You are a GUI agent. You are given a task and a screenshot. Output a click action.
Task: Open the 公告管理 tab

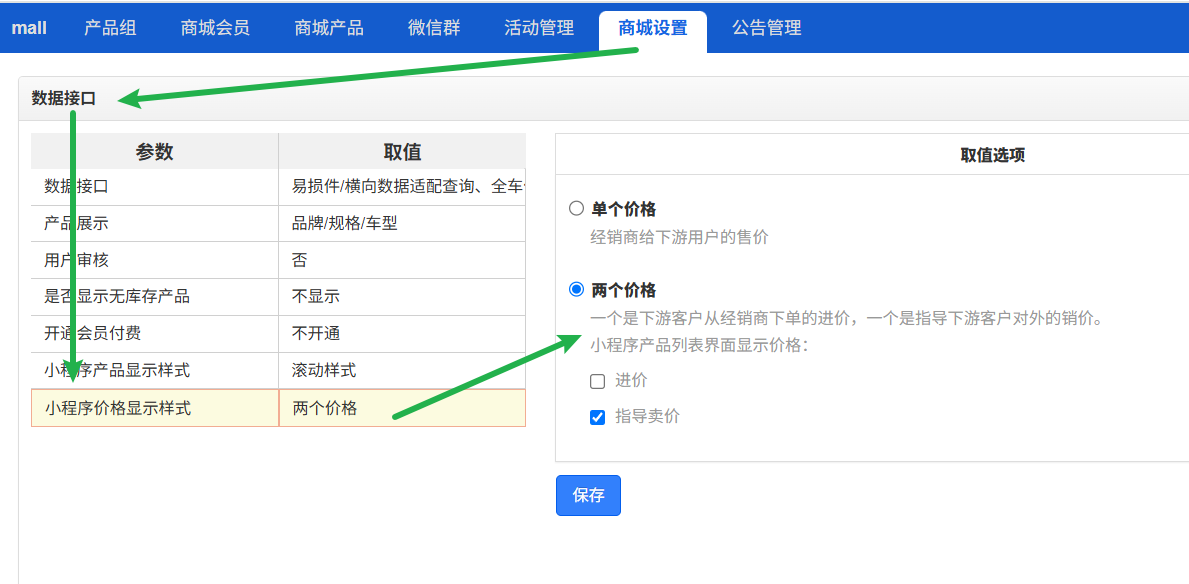coord(767,28)
